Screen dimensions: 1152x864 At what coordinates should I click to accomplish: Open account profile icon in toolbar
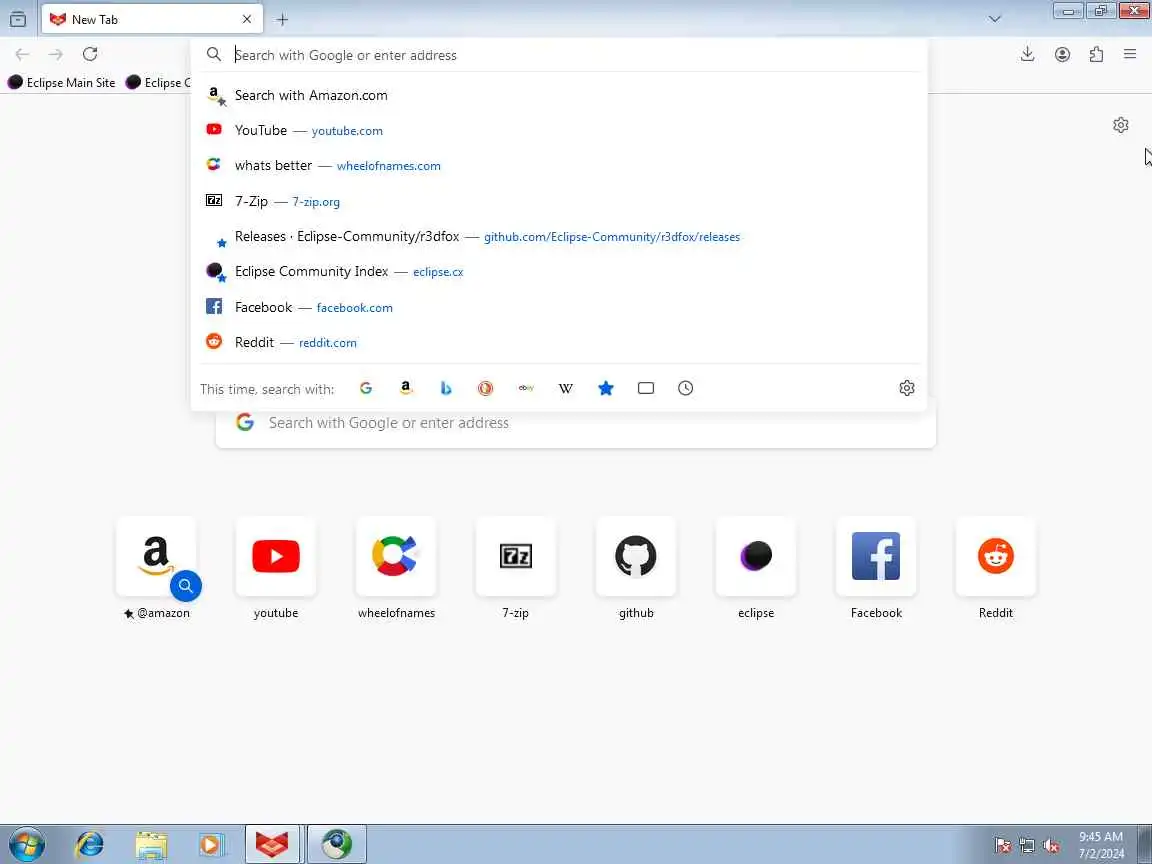[1062, 54]
